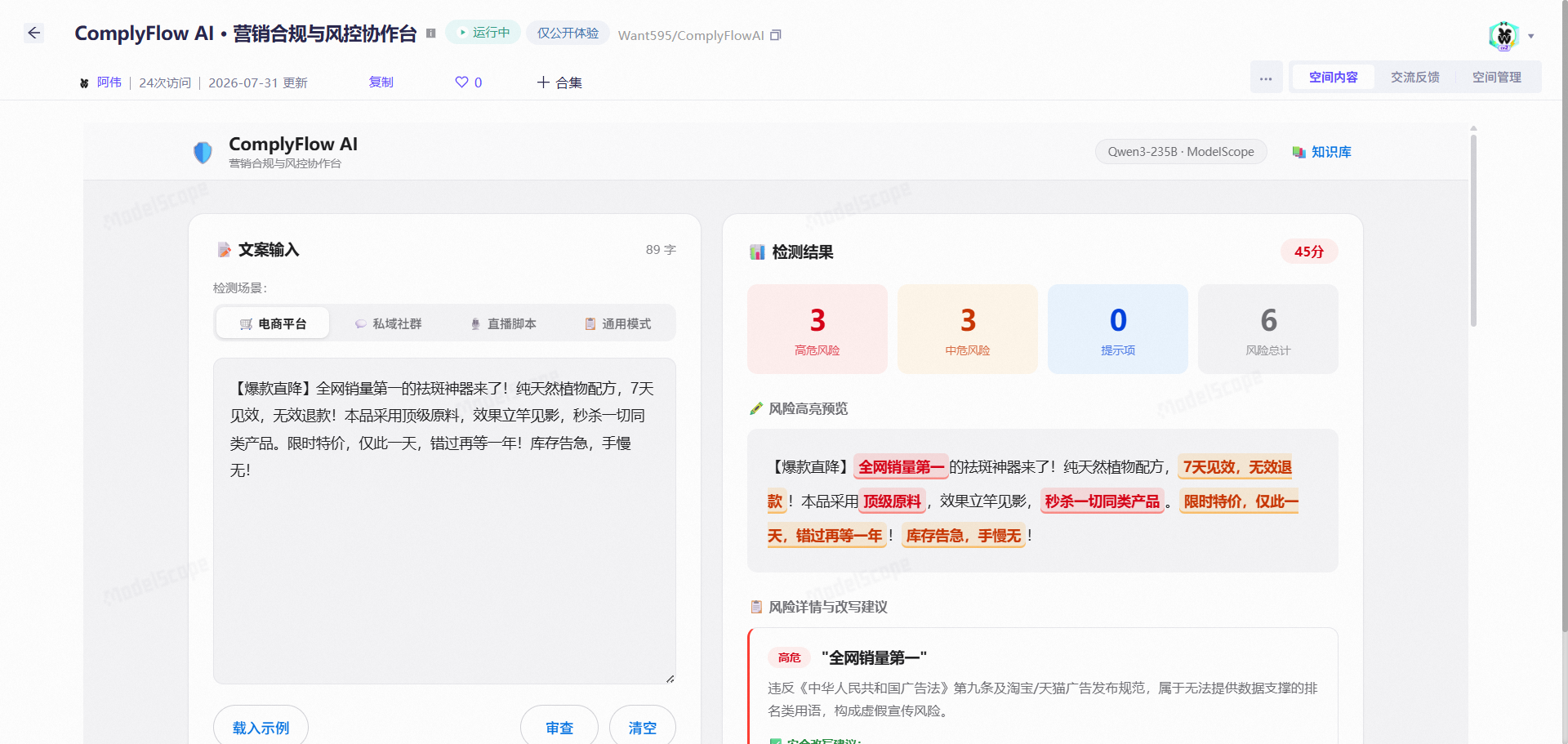1568x744 pixels.
Task: Click the cart icon in 电商平台
Action: [246, 324]
